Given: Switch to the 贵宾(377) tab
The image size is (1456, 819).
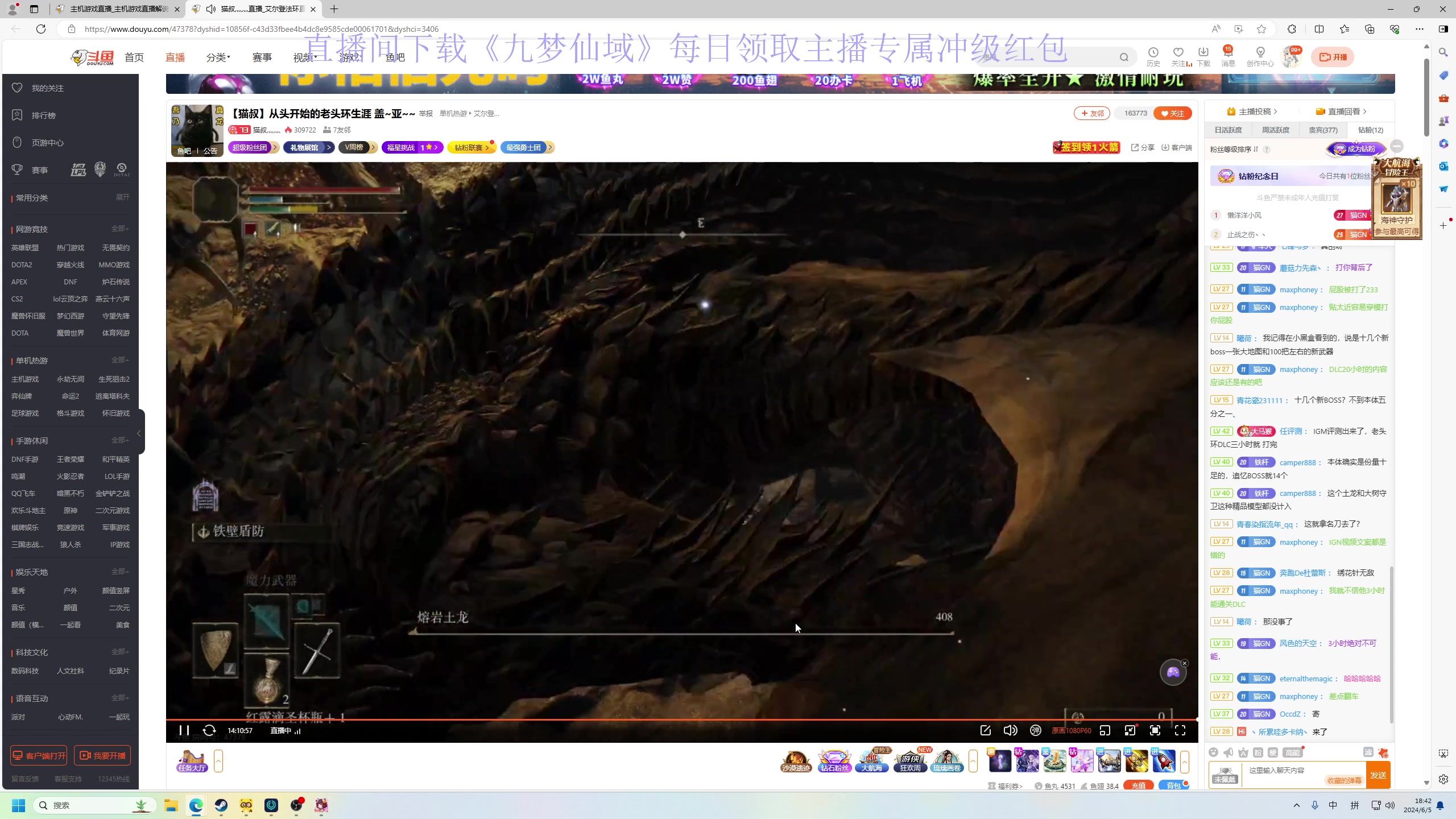Looking at the screenshot, I should pyautogui.click(x=1323, y=130).
